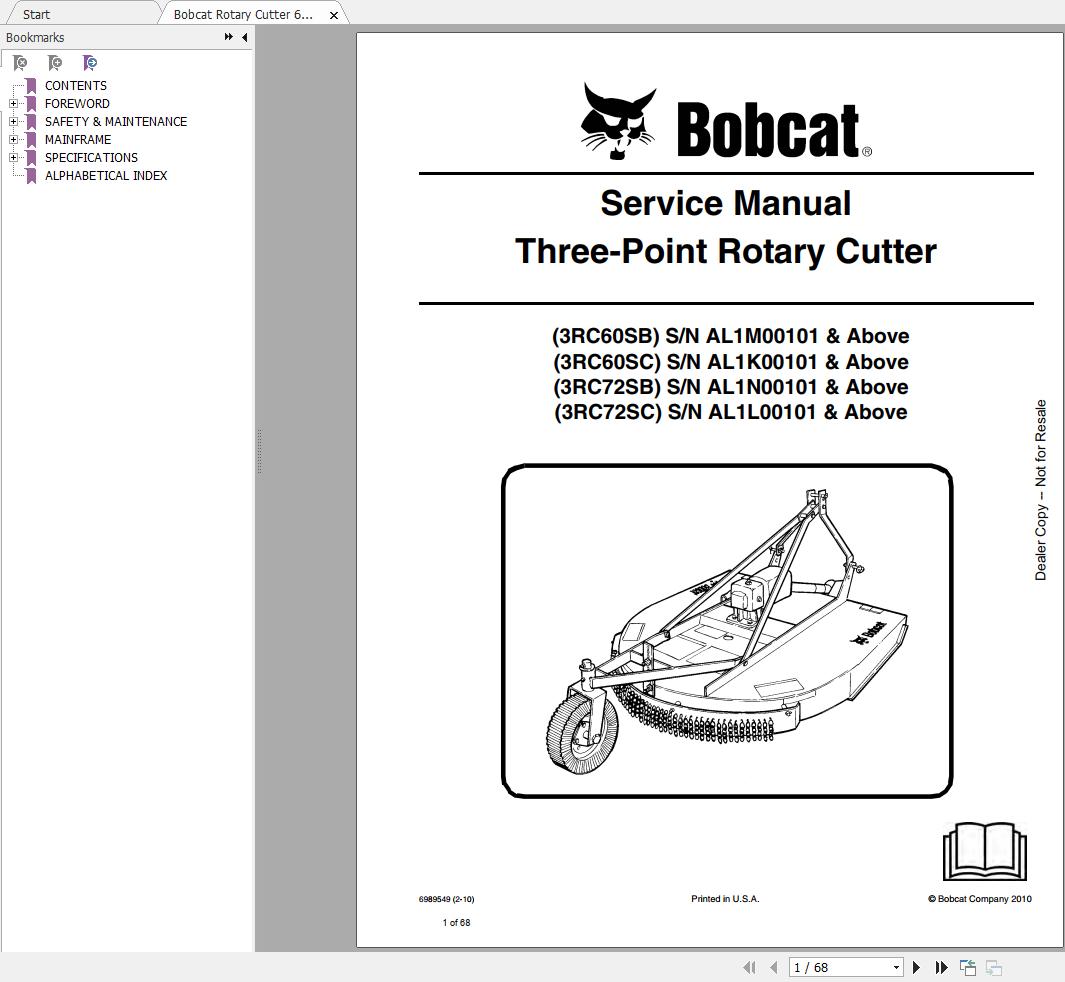Open the FOREWORD bookmark
The image size is (1065, 982).
(77, 103)
